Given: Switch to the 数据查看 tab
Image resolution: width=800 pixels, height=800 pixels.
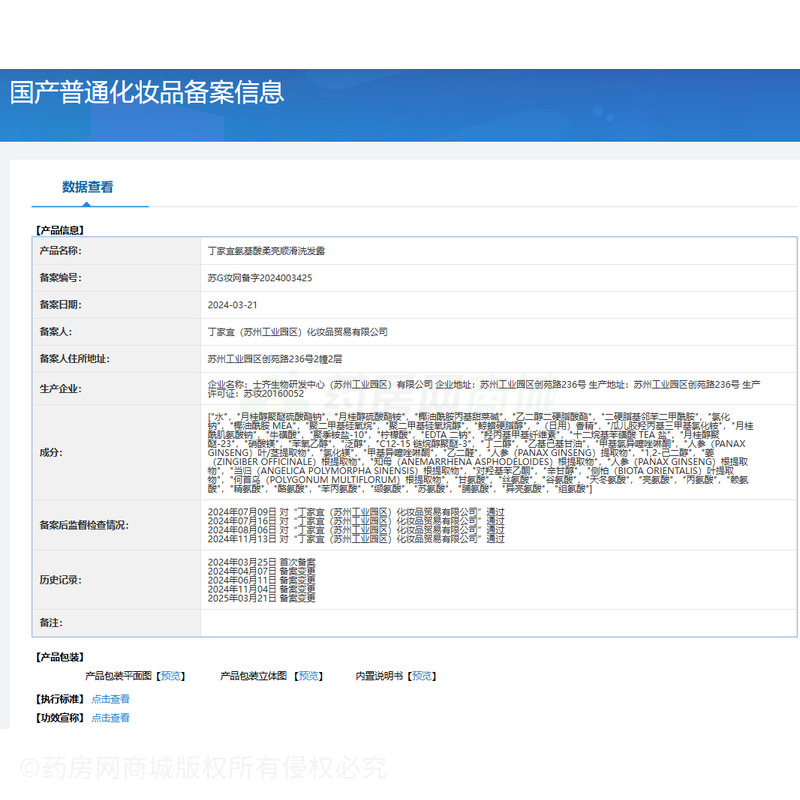Looking at the screenshot, I should point(89,186).
